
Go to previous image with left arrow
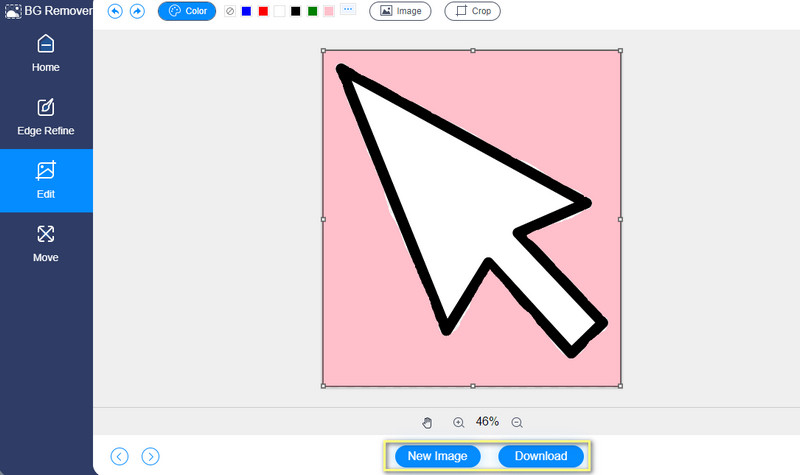click(x=119, y=456)
